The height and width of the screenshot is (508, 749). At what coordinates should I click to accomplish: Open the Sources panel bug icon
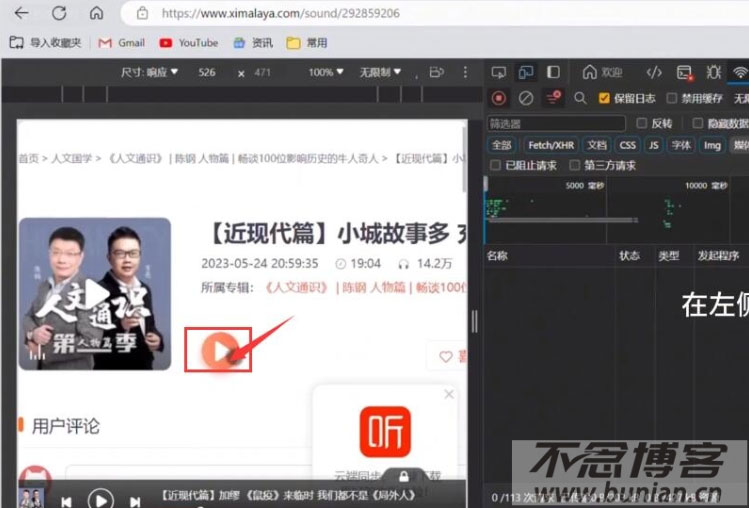tap(713, 72)
